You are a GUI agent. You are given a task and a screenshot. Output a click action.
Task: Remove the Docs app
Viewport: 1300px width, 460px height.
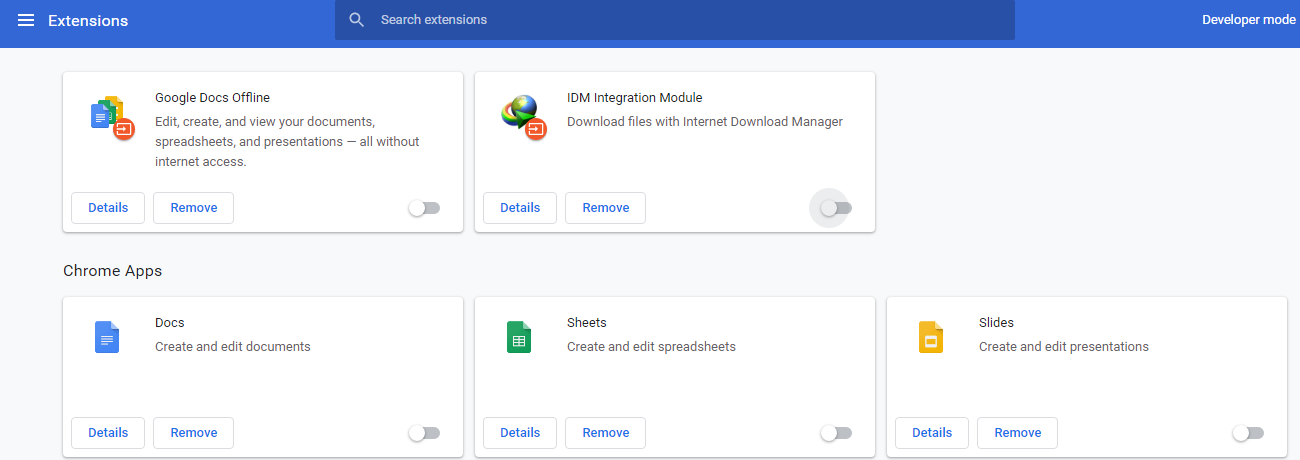194,433
